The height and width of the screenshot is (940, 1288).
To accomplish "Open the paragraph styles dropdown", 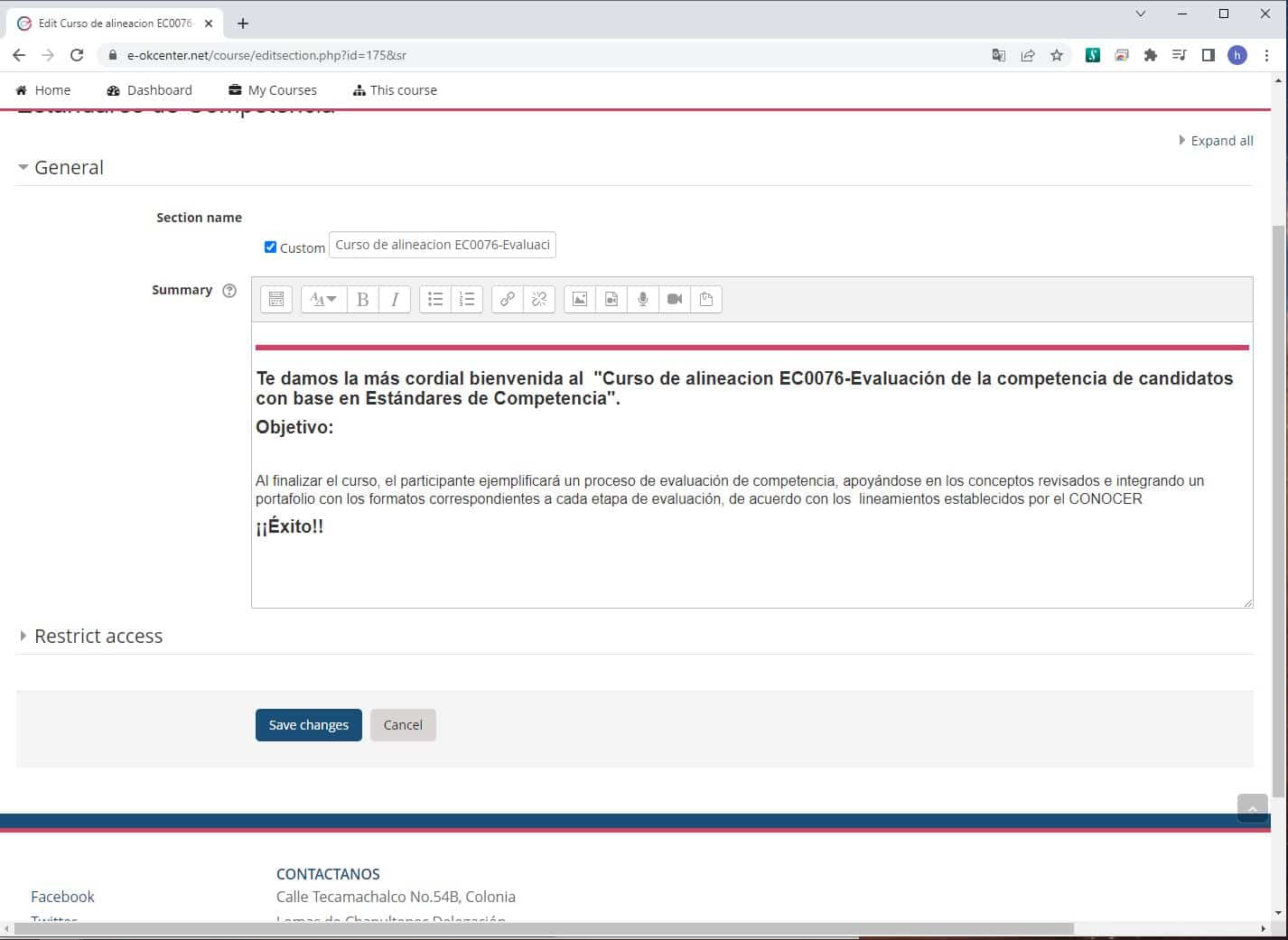I will [322, 299].
